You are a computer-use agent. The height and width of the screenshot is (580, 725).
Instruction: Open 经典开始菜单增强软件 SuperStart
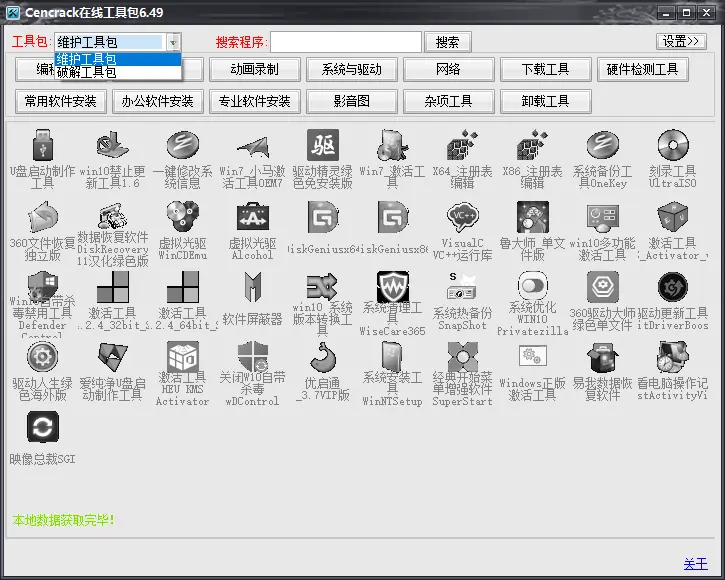462,357
